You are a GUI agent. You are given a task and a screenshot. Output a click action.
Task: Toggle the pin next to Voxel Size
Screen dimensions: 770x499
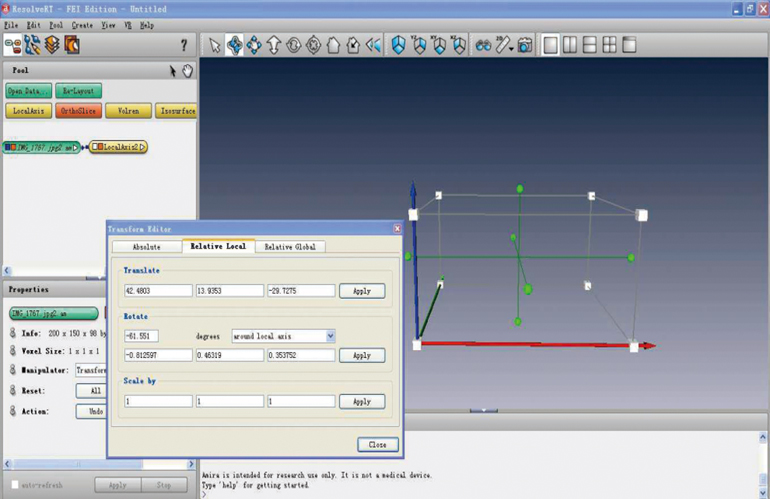point(13,351)
